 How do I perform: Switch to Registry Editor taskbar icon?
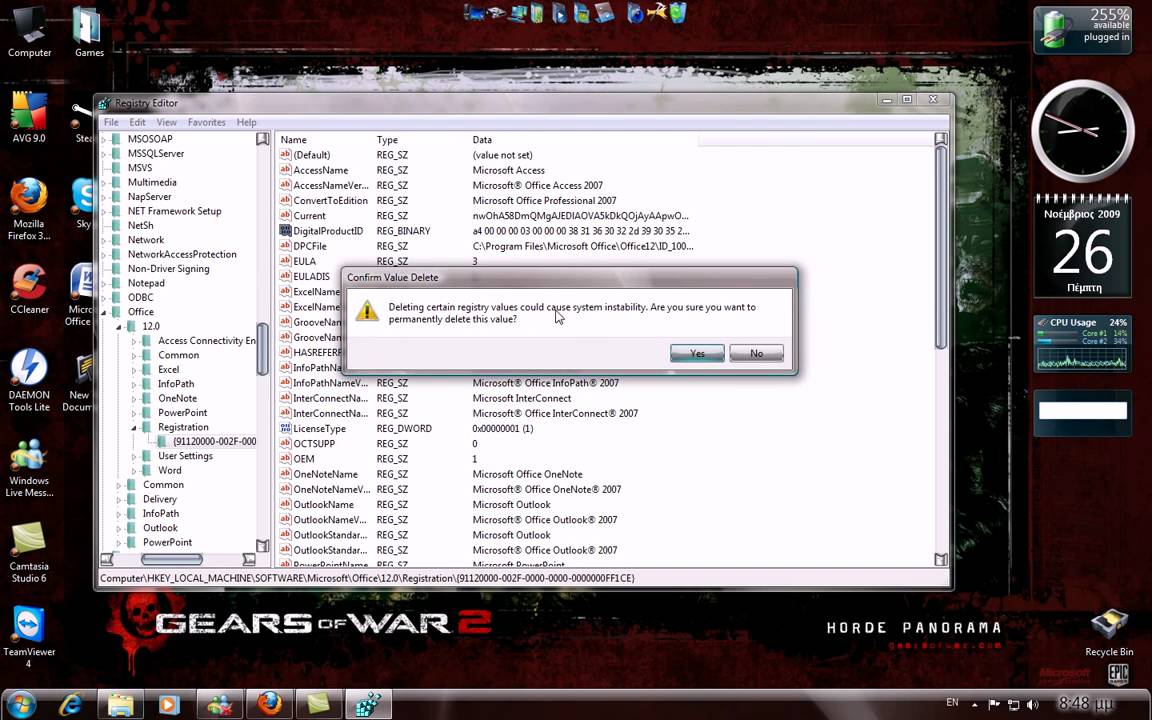coord(368,705)
